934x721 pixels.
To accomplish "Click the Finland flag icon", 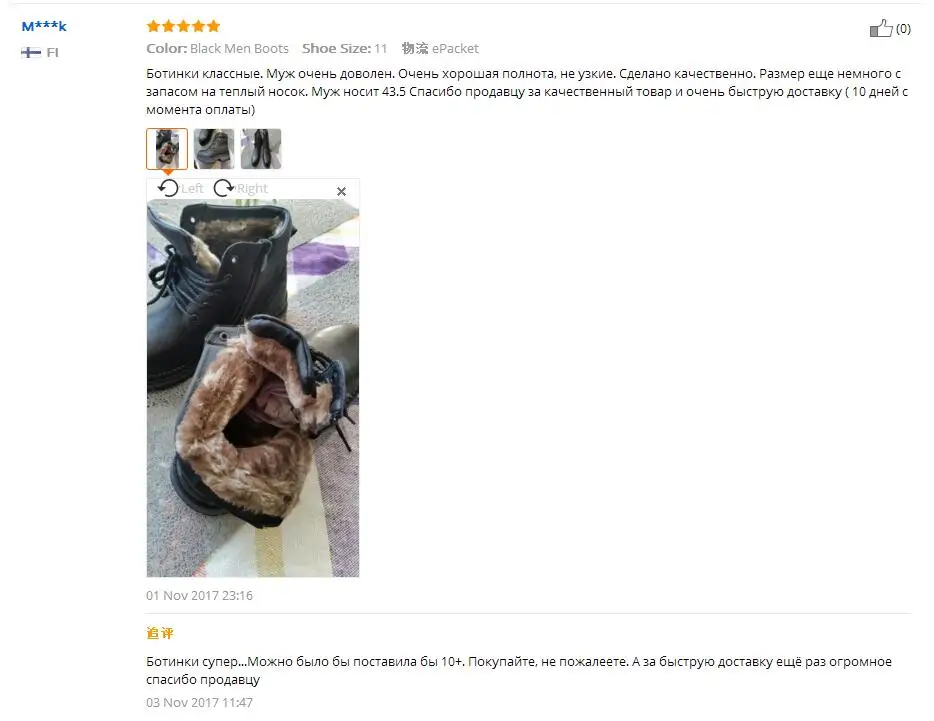I will 31,52.
